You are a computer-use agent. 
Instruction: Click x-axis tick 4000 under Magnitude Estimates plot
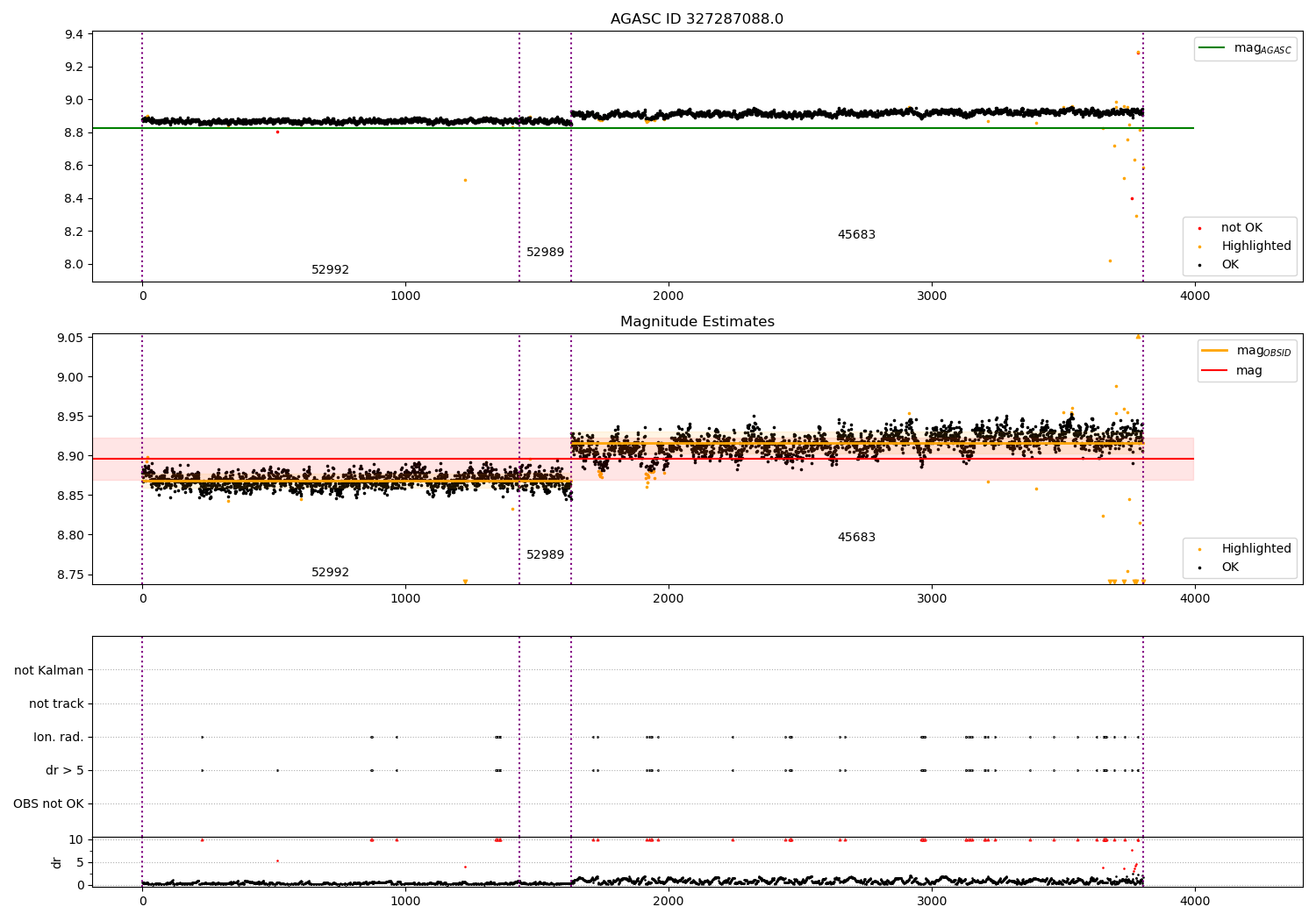[x=1195, y=599]
